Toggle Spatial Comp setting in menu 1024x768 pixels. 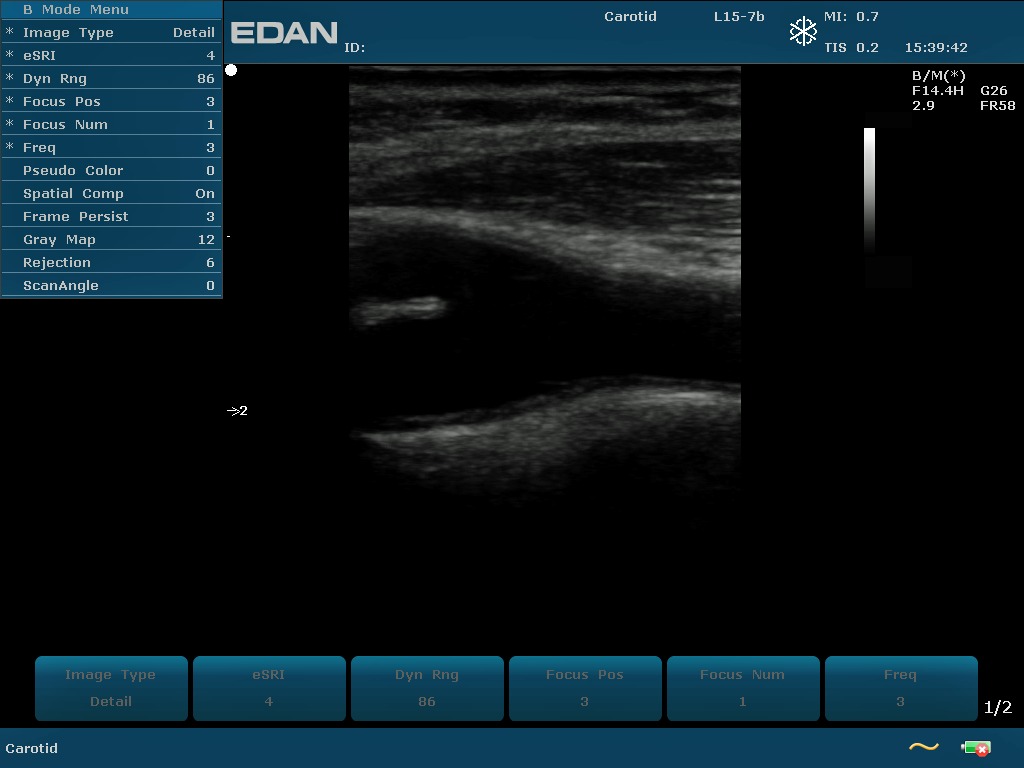pyautogui.click(x=111, y=194)
